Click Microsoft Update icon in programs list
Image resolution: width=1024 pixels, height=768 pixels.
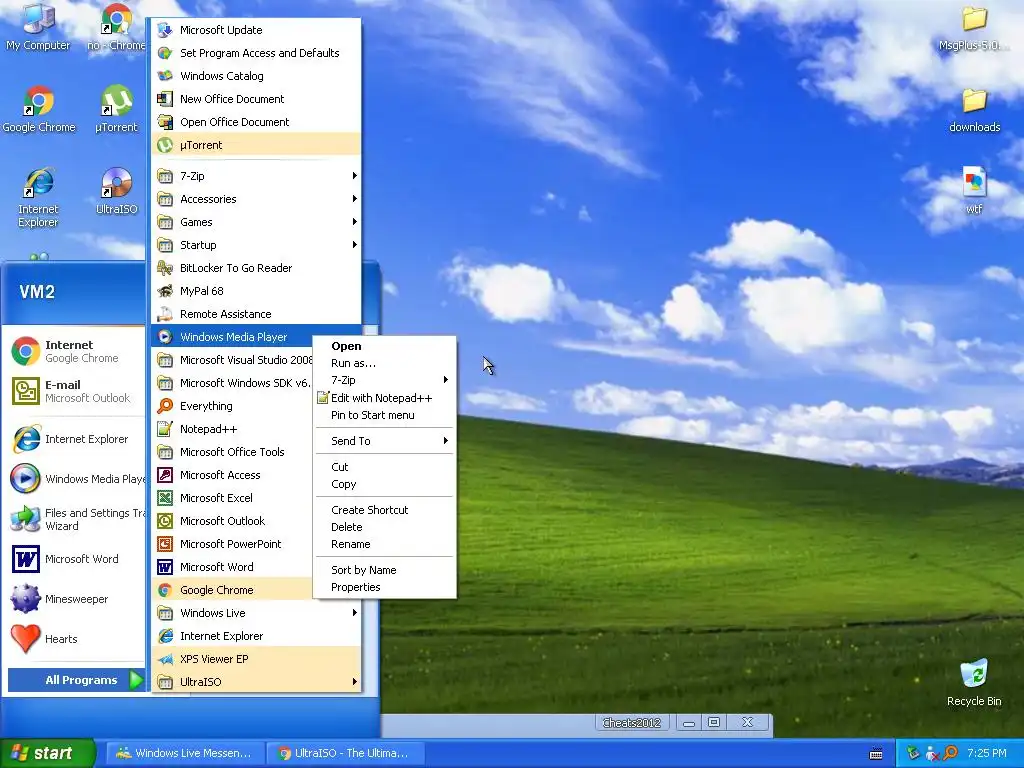[165, 30]
